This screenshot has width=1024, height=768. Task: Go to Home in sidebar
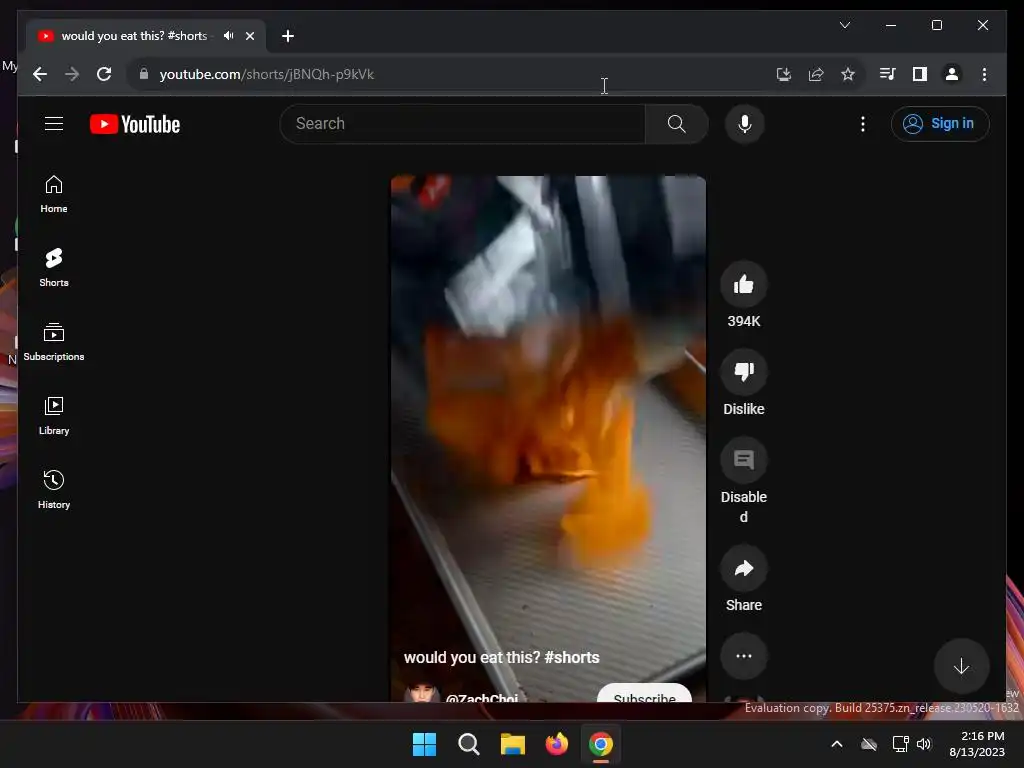(54, 194)
